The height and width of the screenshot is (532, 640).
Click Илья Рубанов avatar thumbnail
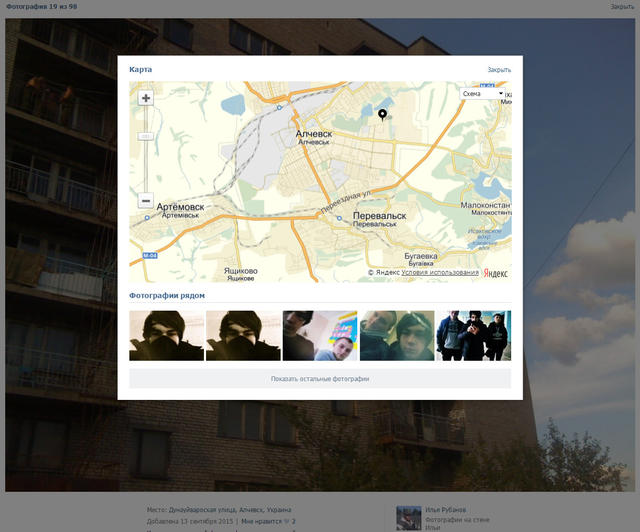[409, 518]
